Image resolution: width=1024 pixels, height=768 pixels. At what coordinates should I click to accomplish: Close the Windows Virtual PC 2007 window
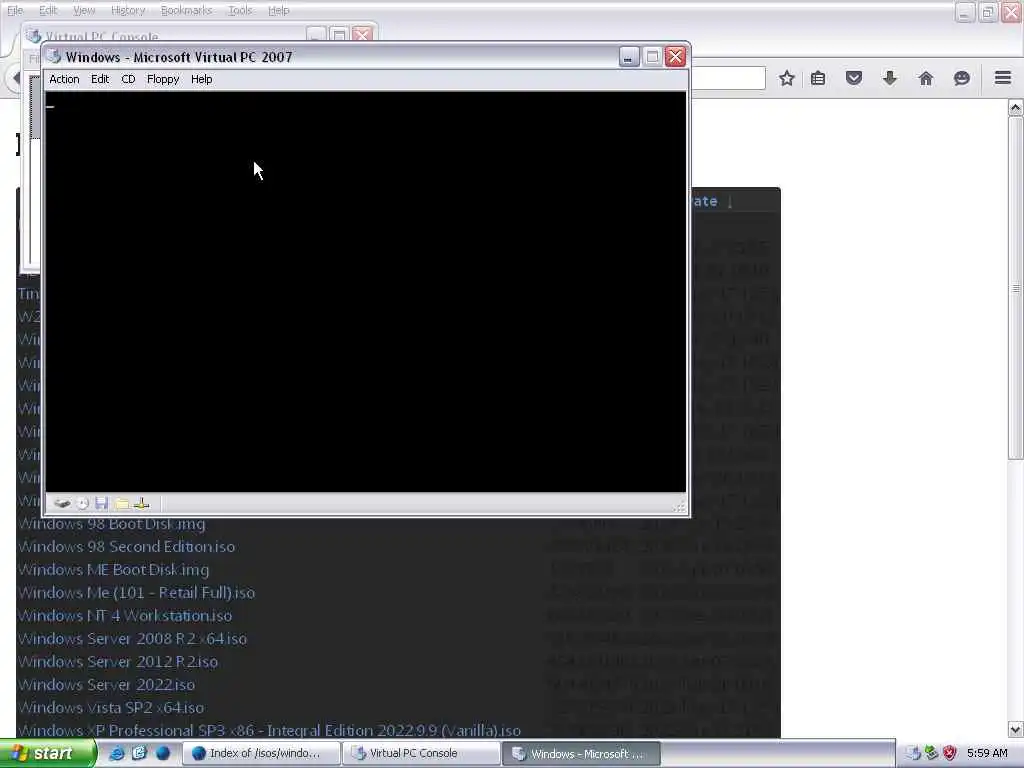[x=675, y=57]
